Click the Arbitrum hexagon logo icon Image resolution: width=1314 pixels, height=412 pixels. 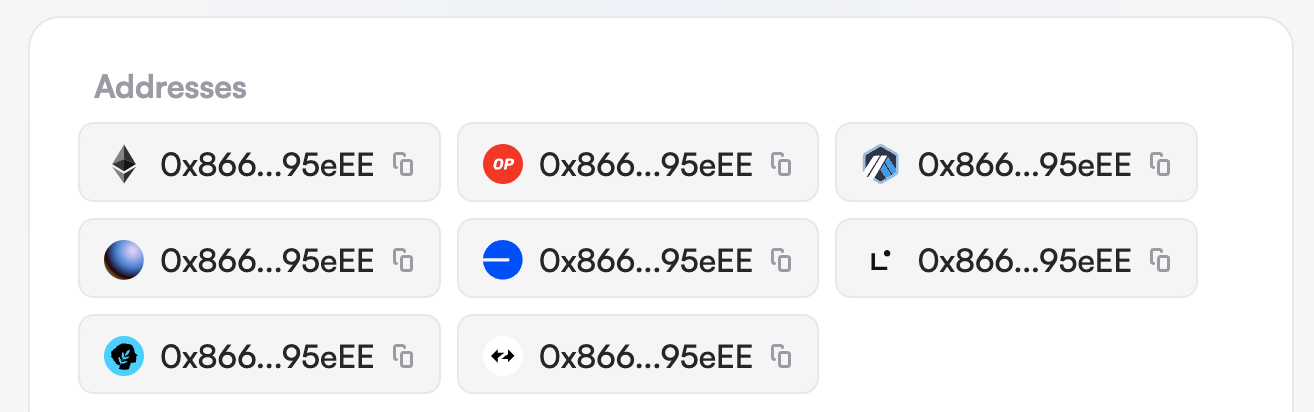[x=881, y=164]
